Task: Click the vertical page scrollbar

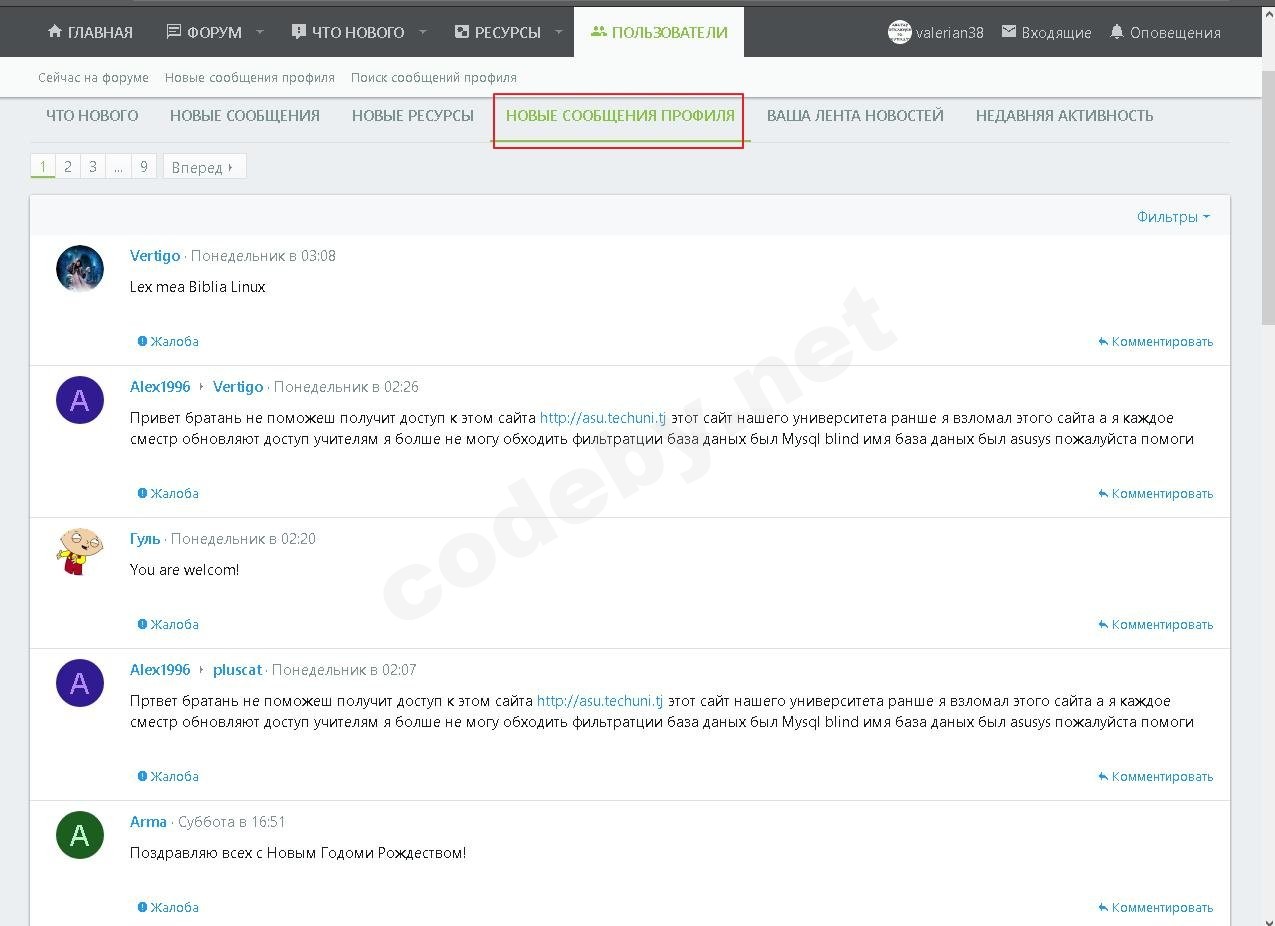Action: coord(1267,200)
